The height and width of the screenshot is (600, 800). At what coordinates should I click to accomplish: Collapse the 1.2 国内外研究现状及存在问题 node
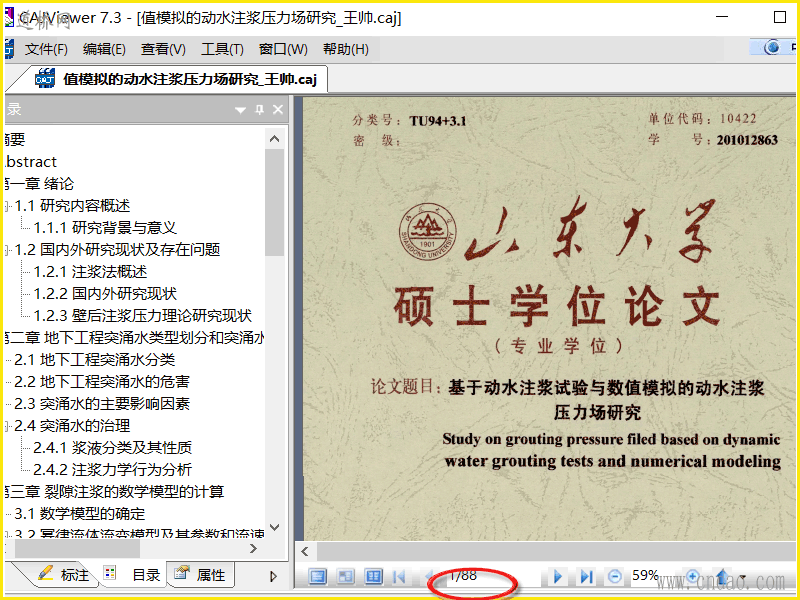pos(8,251)
